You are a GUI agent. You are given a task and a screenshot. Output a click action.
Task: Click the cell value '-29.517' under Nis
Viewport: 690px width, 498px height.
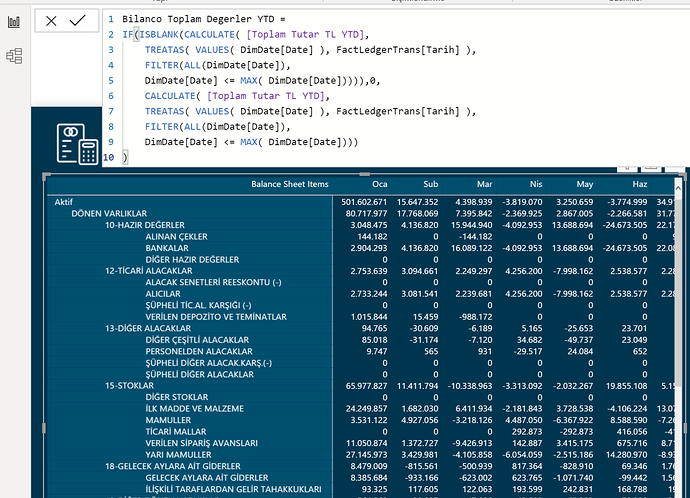coord(528,351)
